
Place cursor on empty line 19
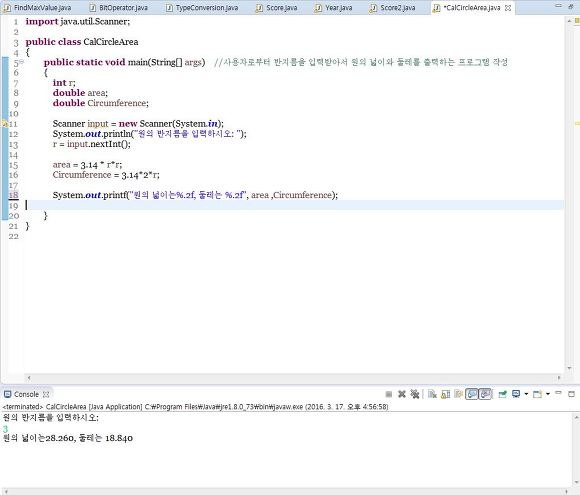click(294, 205)
